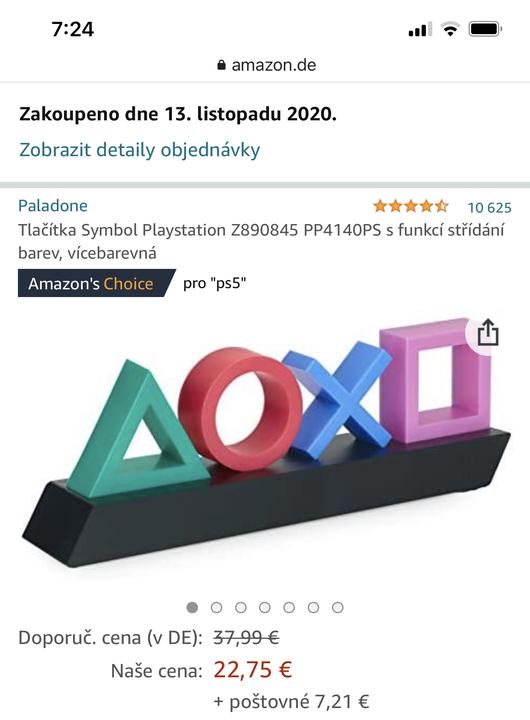530x720 pixels.
Task: Select the last image carousel dot
Action: pos(338,608)
